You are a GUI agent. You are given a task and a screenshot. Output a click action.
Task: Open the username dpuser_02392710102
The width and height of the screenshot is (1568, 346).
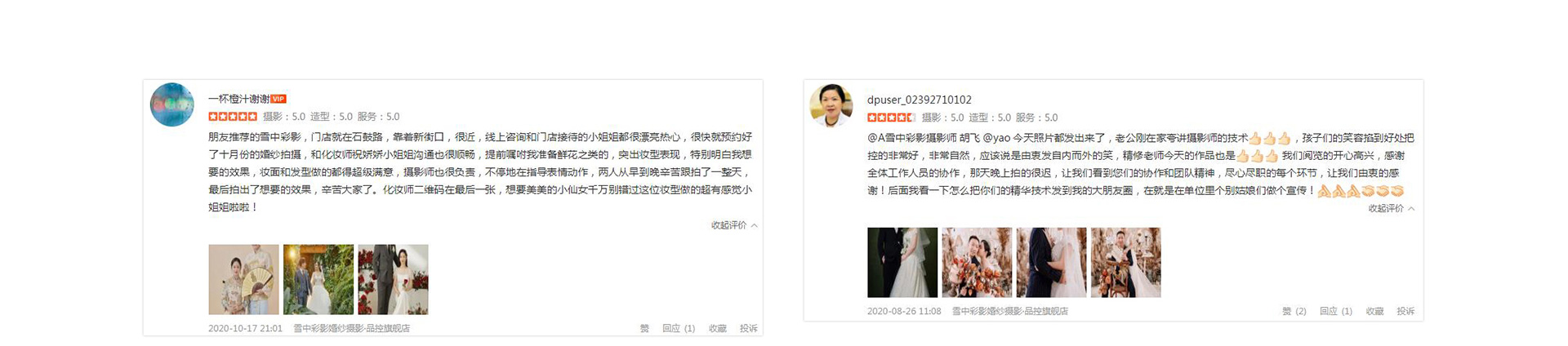coord(920,100)
